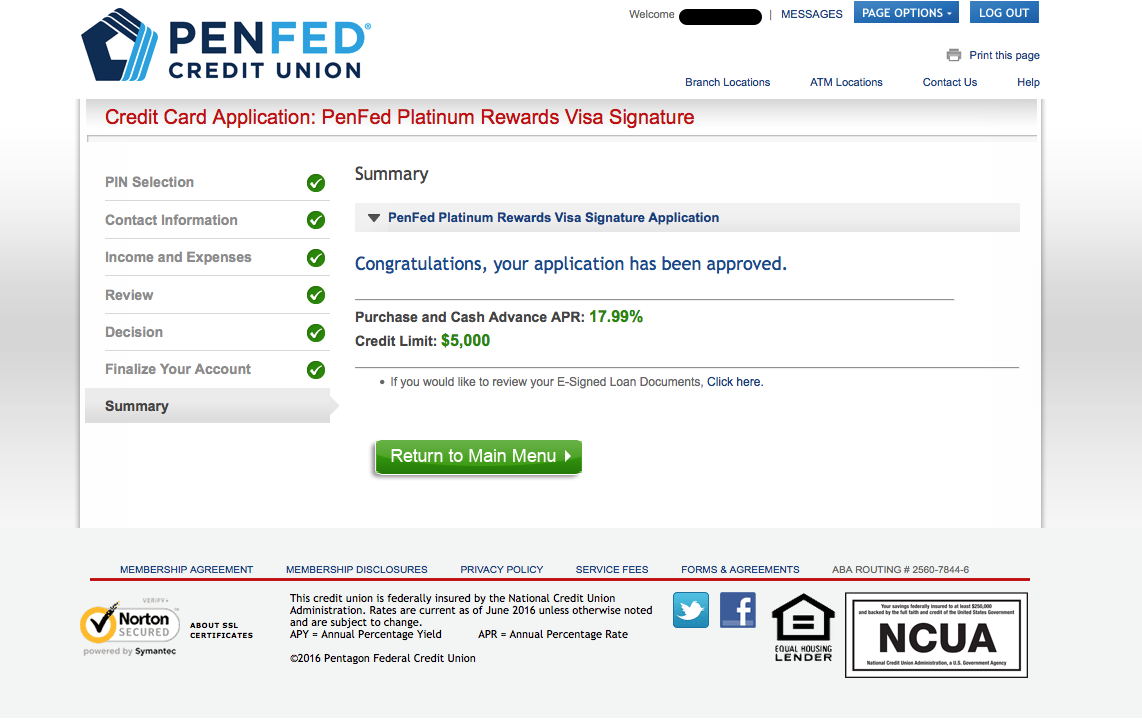1142x721 pixels.
Task: Open PenFed's Twitter page icon
Action: pyautogui.click(x=691, y=610)
